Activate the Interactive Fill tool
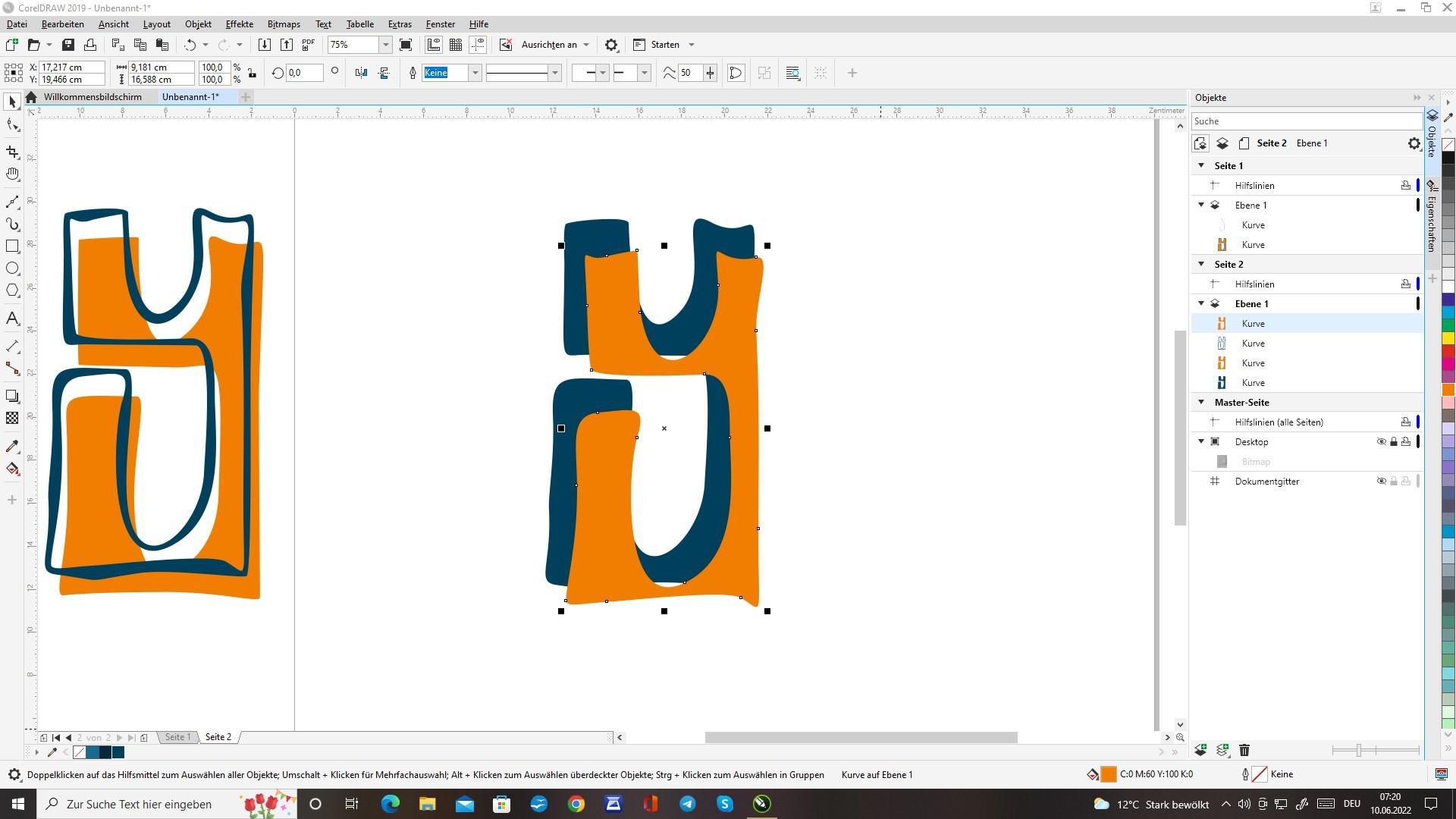 click(x=12, y=469)
